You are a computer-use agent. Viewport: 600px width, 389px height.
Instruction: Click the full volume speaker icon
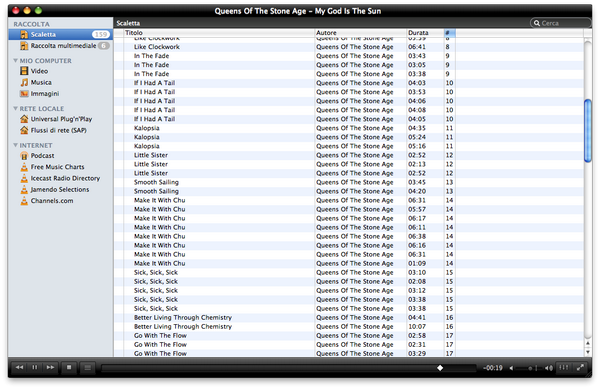tap(549, 368)
